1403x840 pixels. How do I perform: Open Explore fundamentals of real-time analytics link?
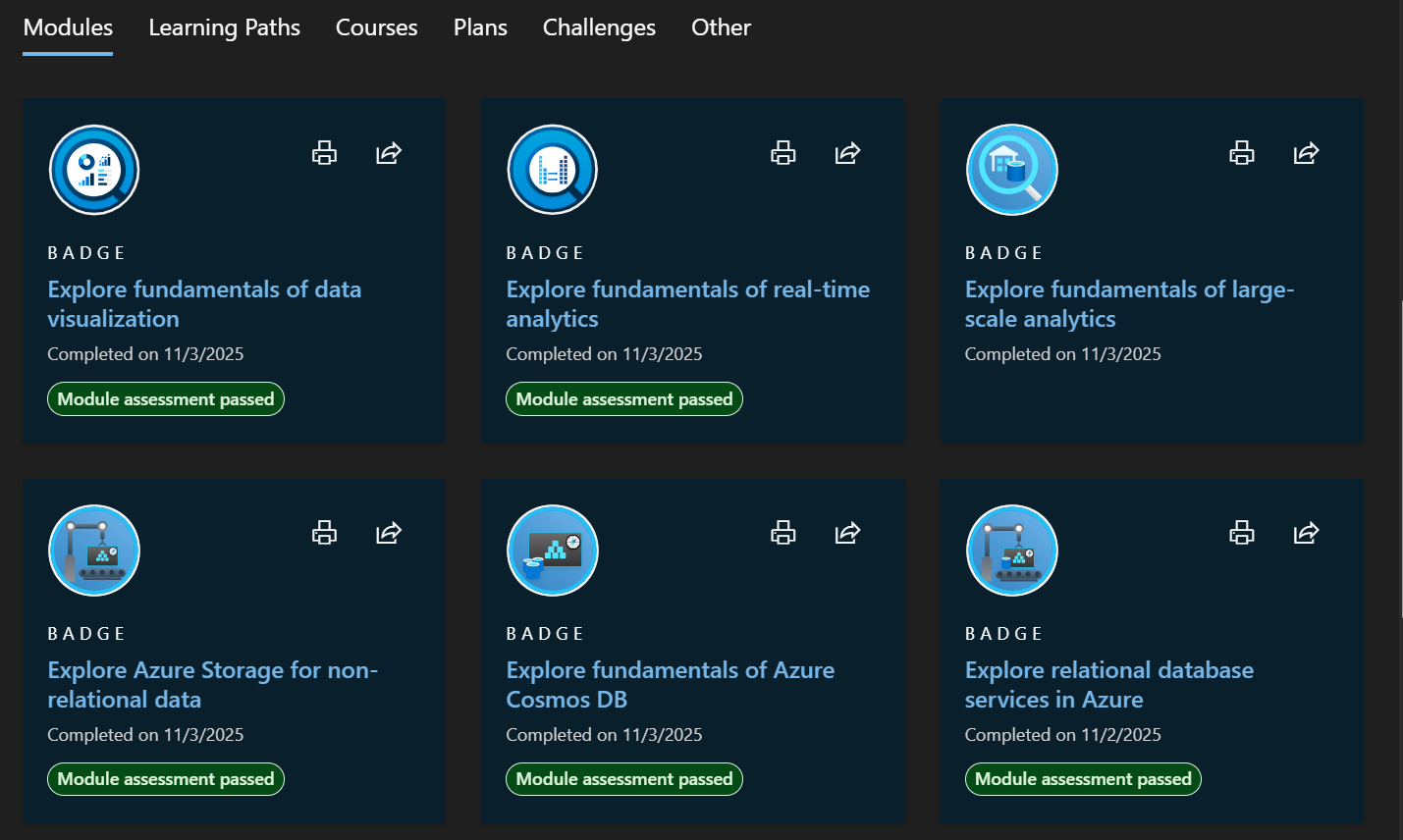tap(687, 304)
